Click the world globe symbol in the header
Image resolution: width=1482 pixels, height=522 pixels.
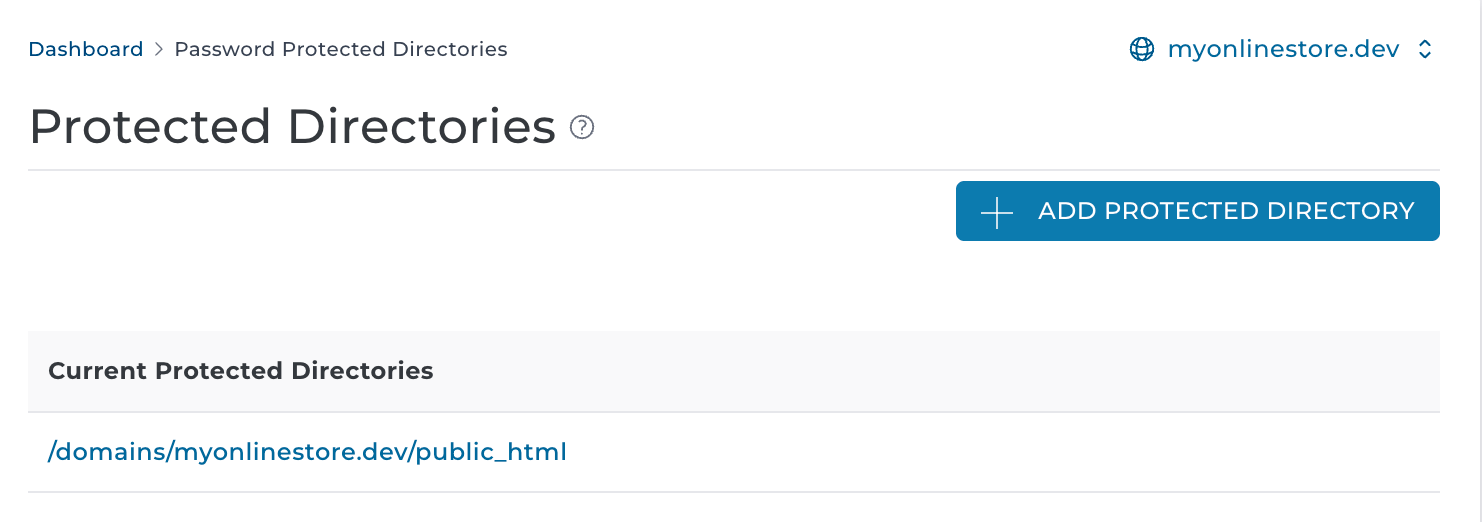click(1141, 49)
